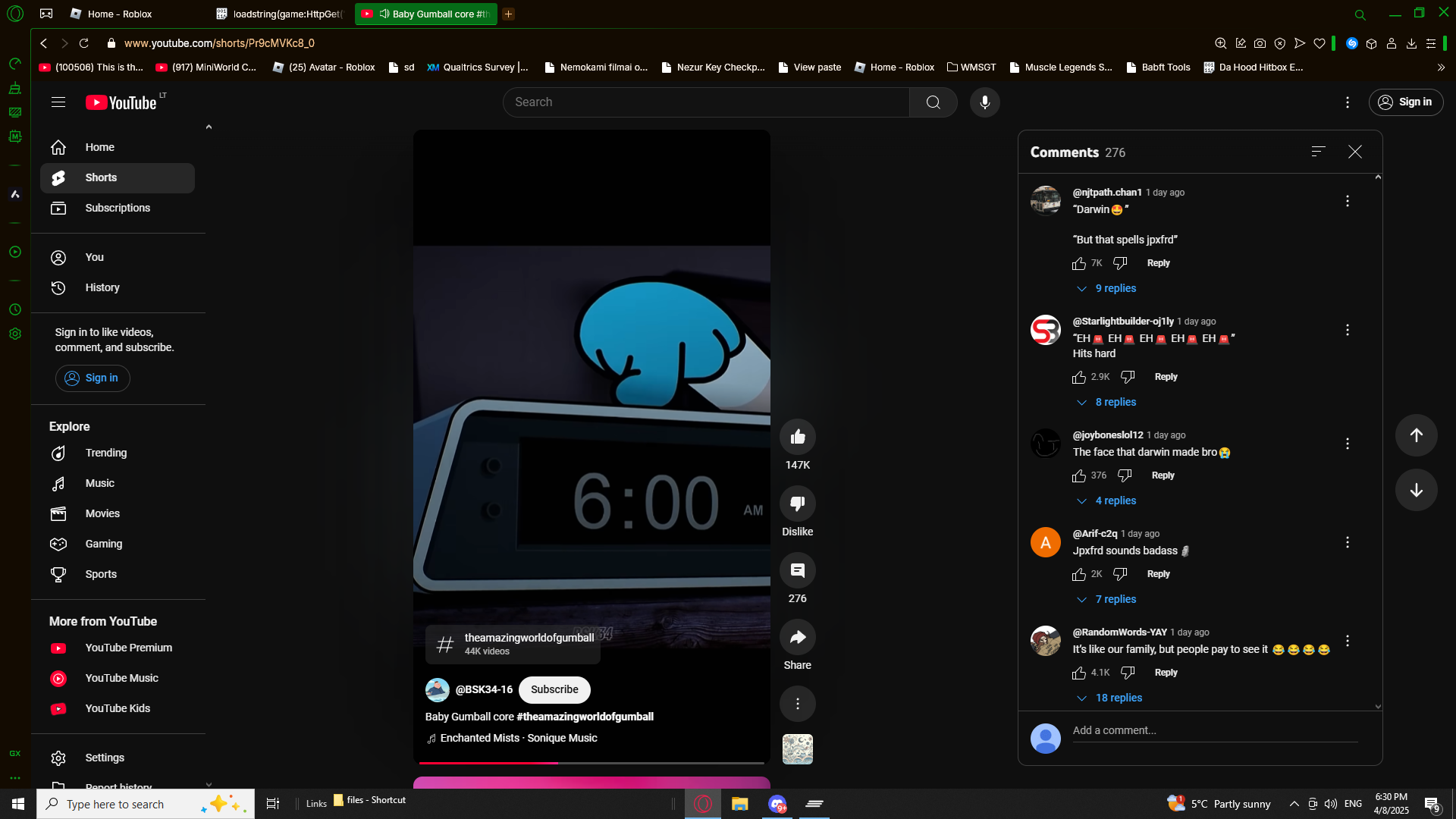This screenshot has width=1456, height=819.
Task: Open sort comments options
Action: point(1318,152)
